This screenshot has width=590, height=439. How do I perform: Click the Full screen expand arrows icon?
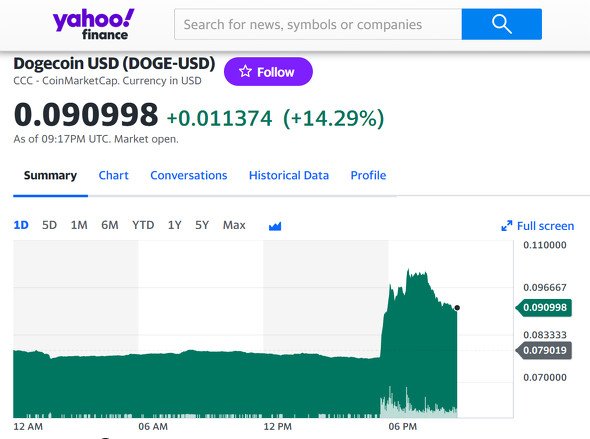tap(507, 226)
